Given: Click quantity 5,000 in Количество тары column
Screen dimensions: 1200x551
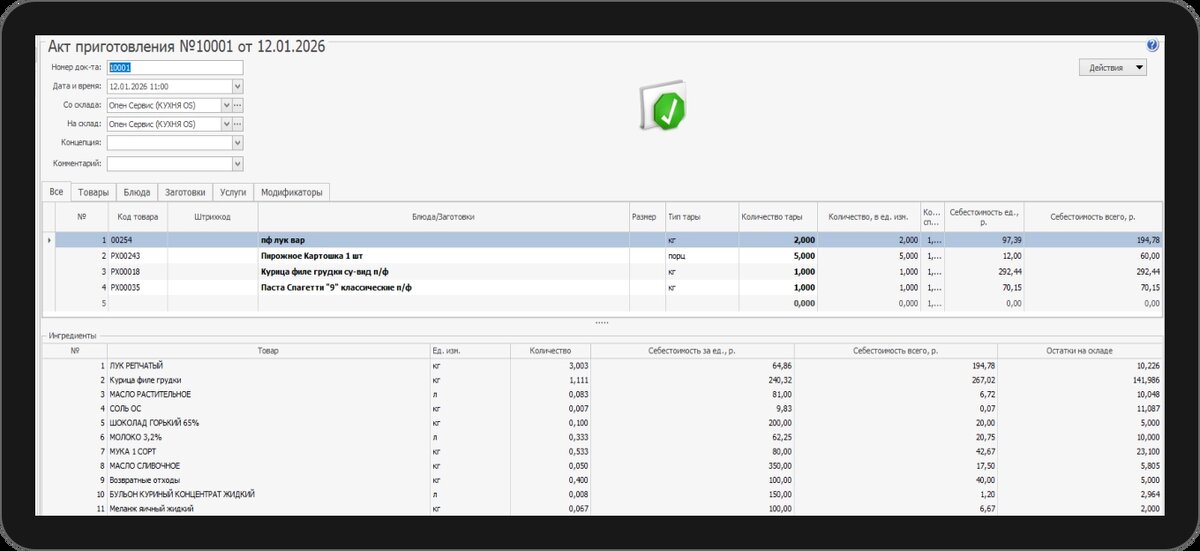Looking at the screenshot, I should pos(778,256).
